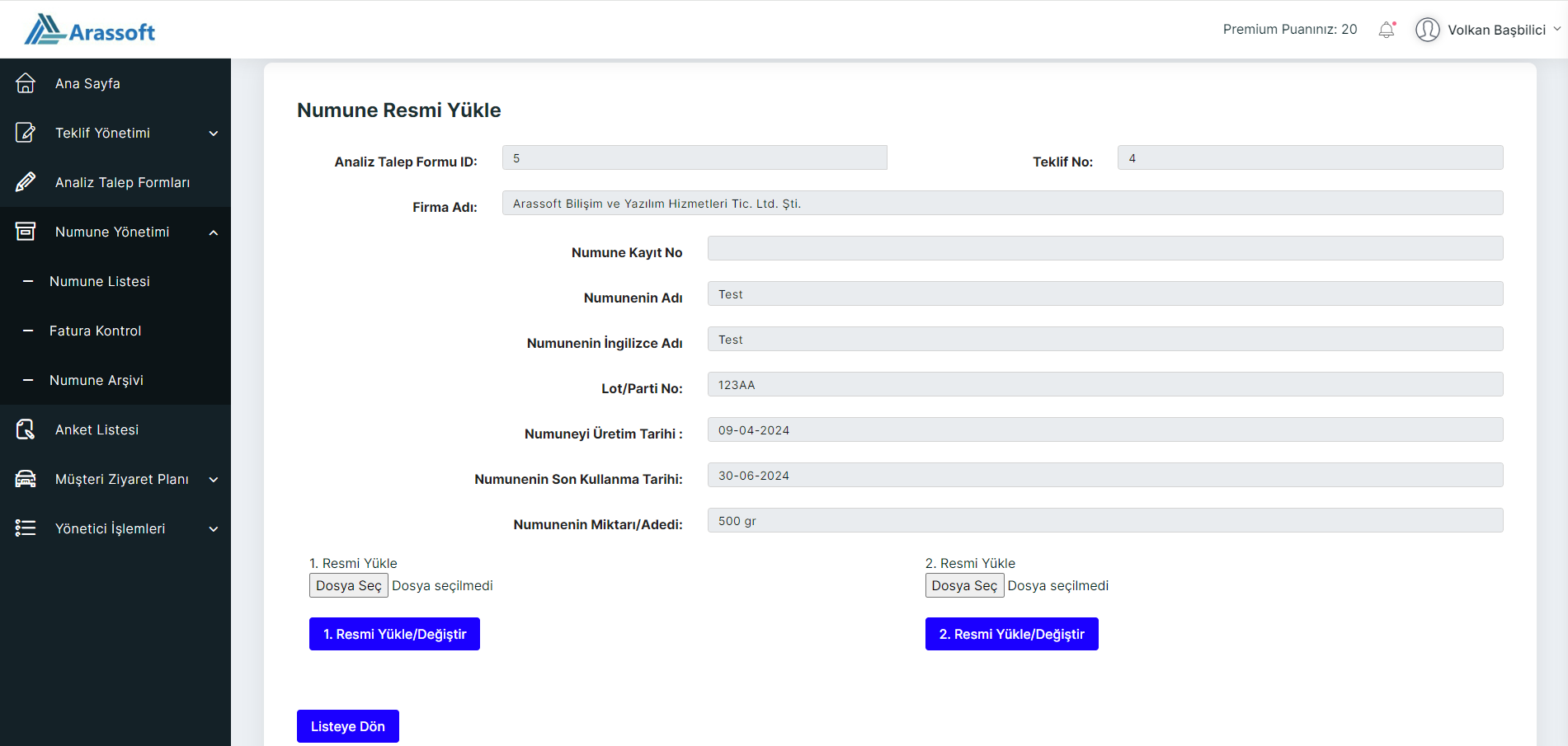
Task: Collapse the Numune Yönetimi chevron
Action: 214,232
